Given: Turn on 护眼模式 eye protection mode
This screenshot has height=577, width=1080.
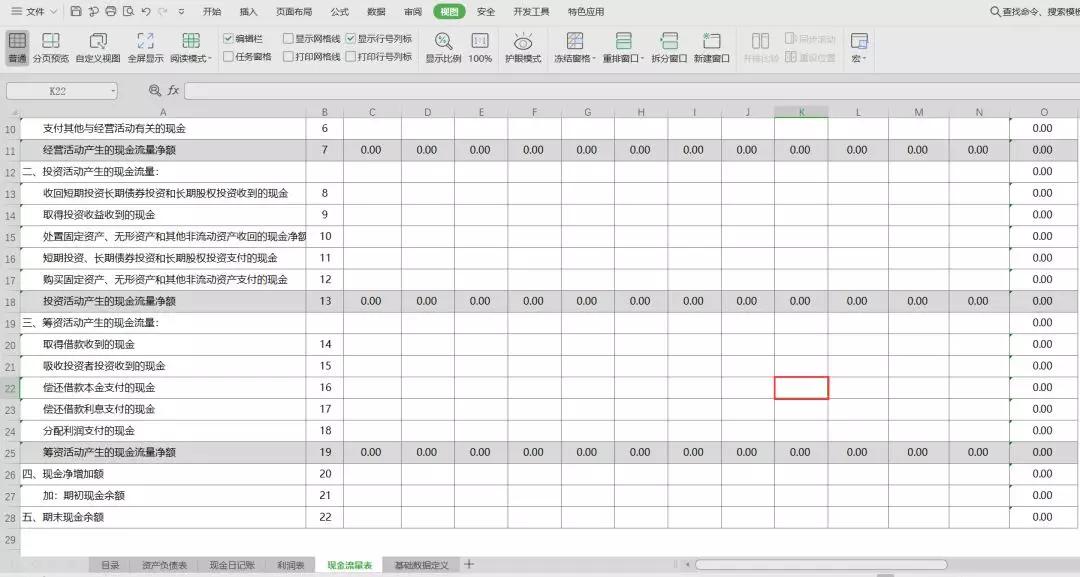Looking at the screenshot, I should tap(523, 48).
